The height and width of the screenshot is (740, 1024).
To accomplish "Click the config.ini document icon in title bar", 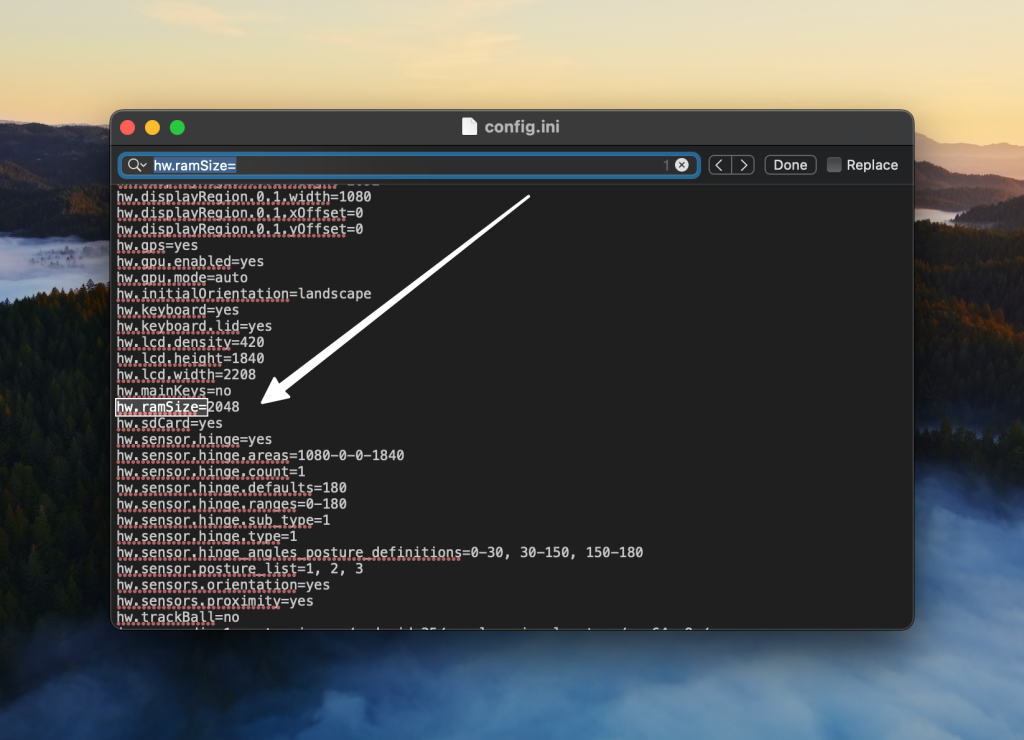I will point(469,126).
